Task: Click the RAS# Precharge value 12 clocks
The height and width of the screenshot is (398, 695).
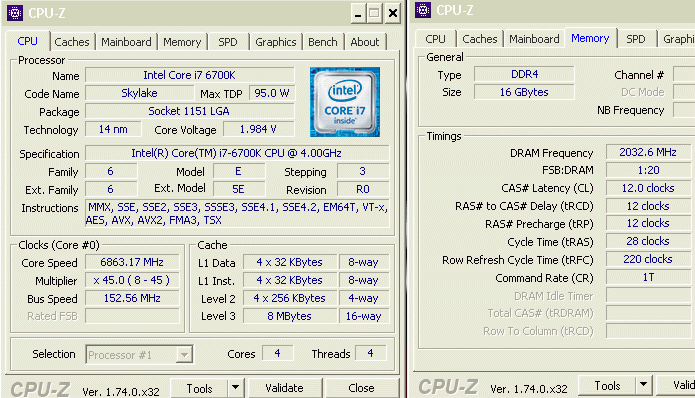Action: tap(648, 223)
